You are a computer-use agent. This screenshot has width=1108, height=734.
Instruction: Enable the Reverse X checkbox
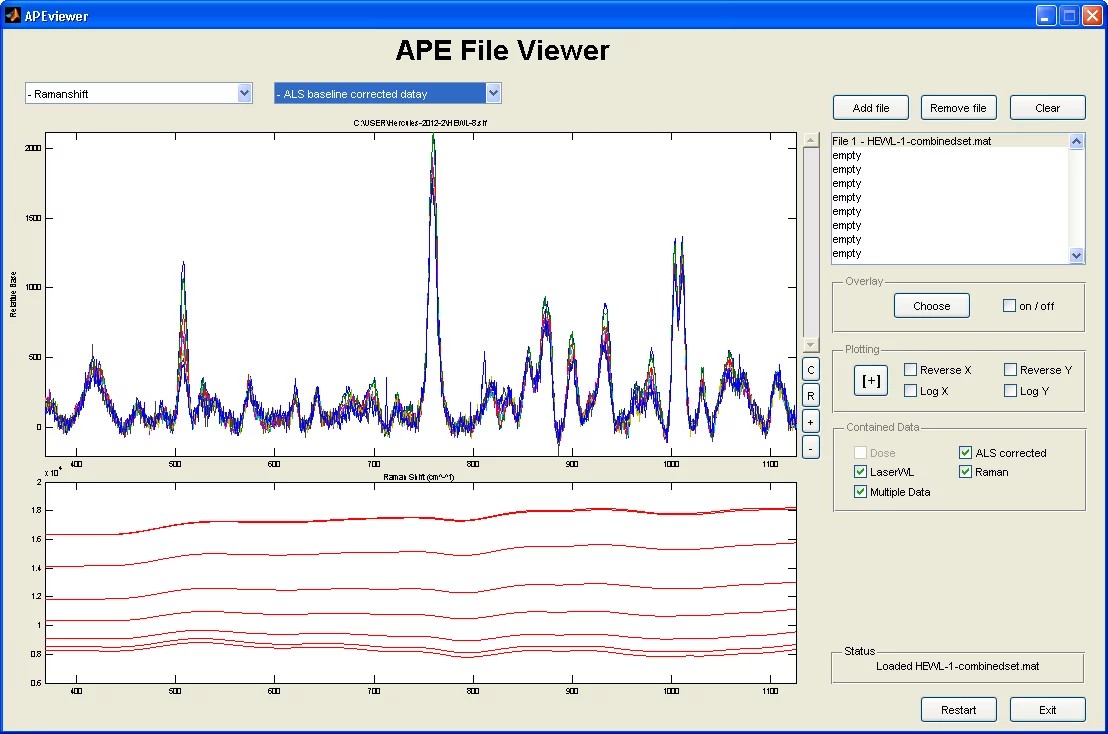click(x=910, y=369)
